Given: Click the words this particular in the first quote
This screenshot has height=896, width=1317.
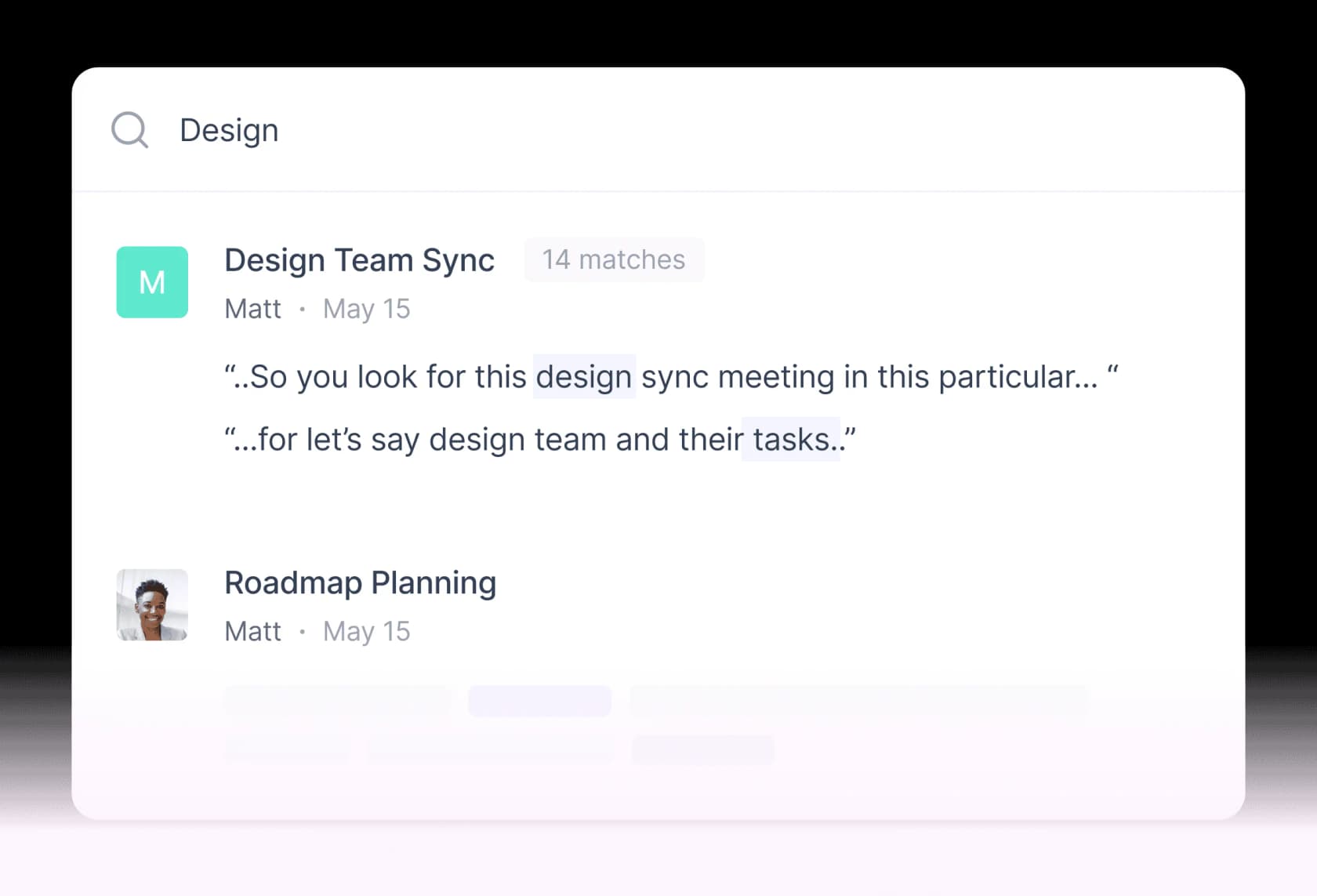Looking at the screenshot, I should tap(988, 377).
